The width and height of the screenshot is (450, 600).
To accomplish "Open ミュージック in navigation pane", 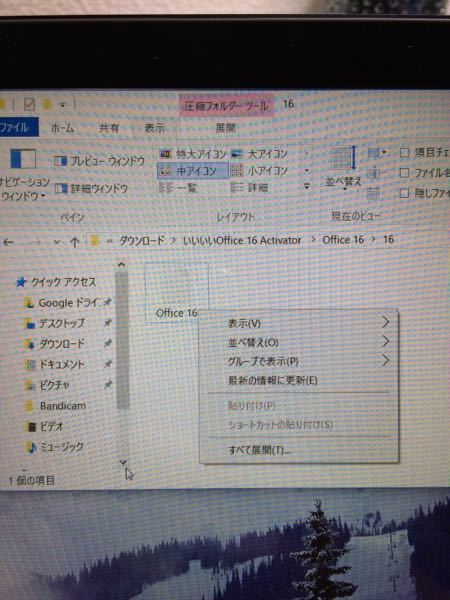I will click(x=55, y=447).
